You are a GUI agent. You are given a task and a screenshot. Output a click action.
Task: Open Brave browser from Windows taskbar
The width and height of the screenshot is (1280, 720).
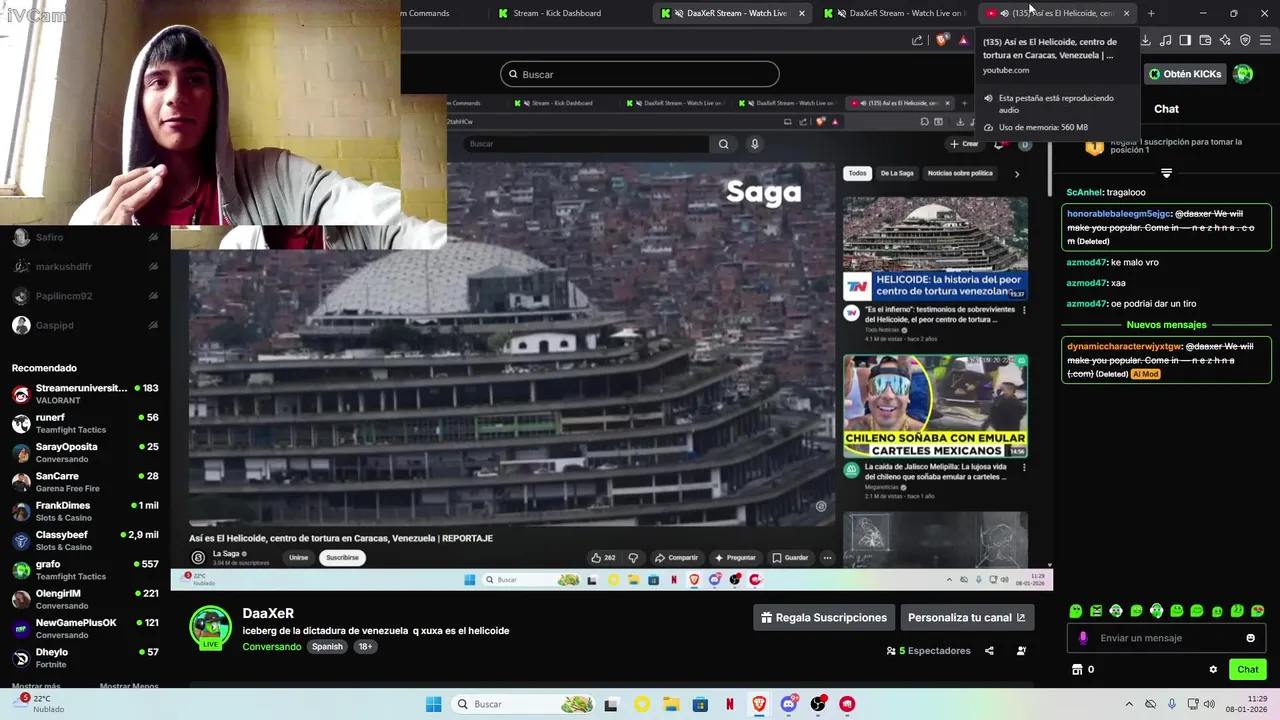pos(759,704)
